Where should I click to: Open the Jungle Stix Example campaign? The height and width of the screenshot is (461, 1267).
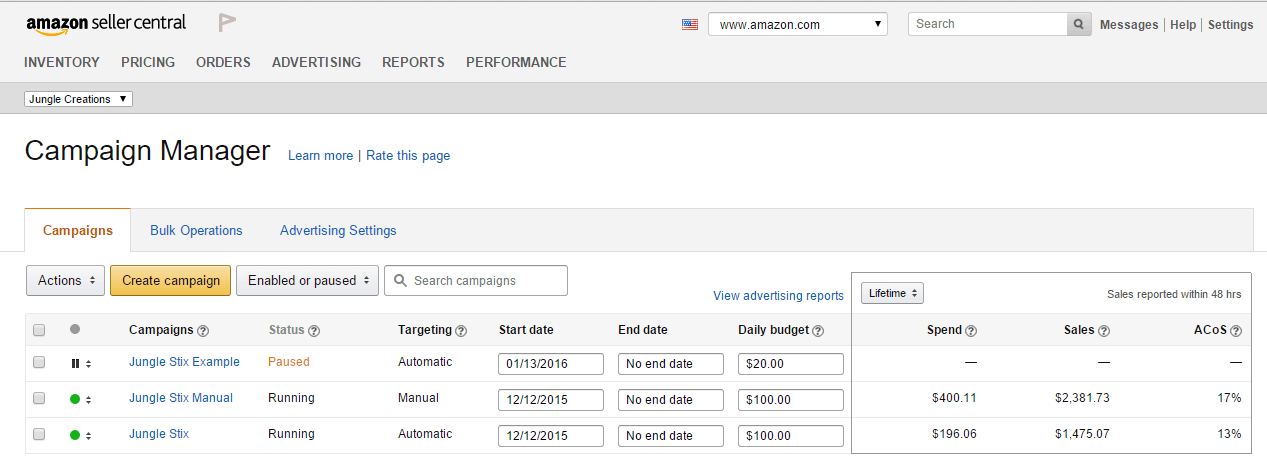coord(184,362)
